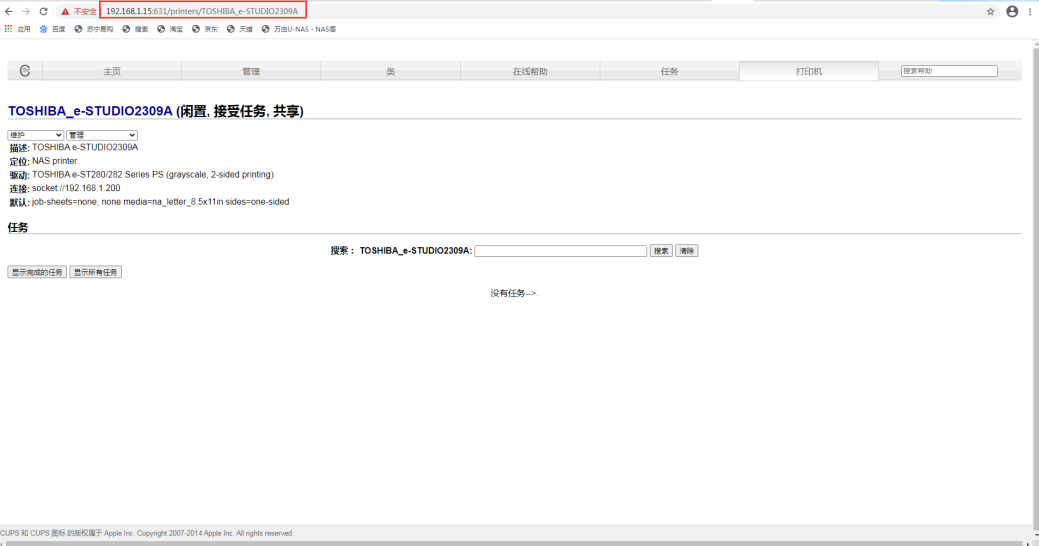The height and width of the screenshot is (546, 1039).
Task: Click the 显示所有任务 button
Action: (95, 272)
